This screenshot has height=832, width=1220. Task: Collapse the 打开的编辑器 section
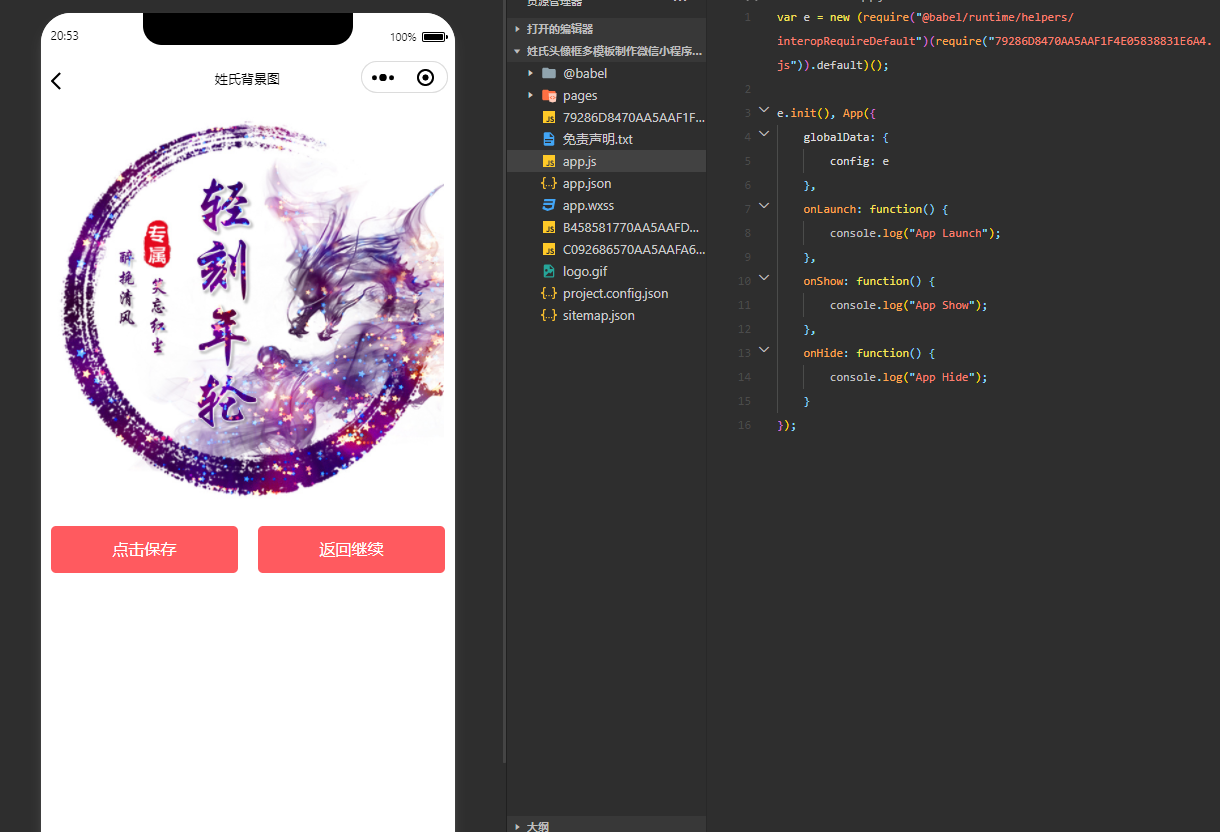tap(559, 29)
